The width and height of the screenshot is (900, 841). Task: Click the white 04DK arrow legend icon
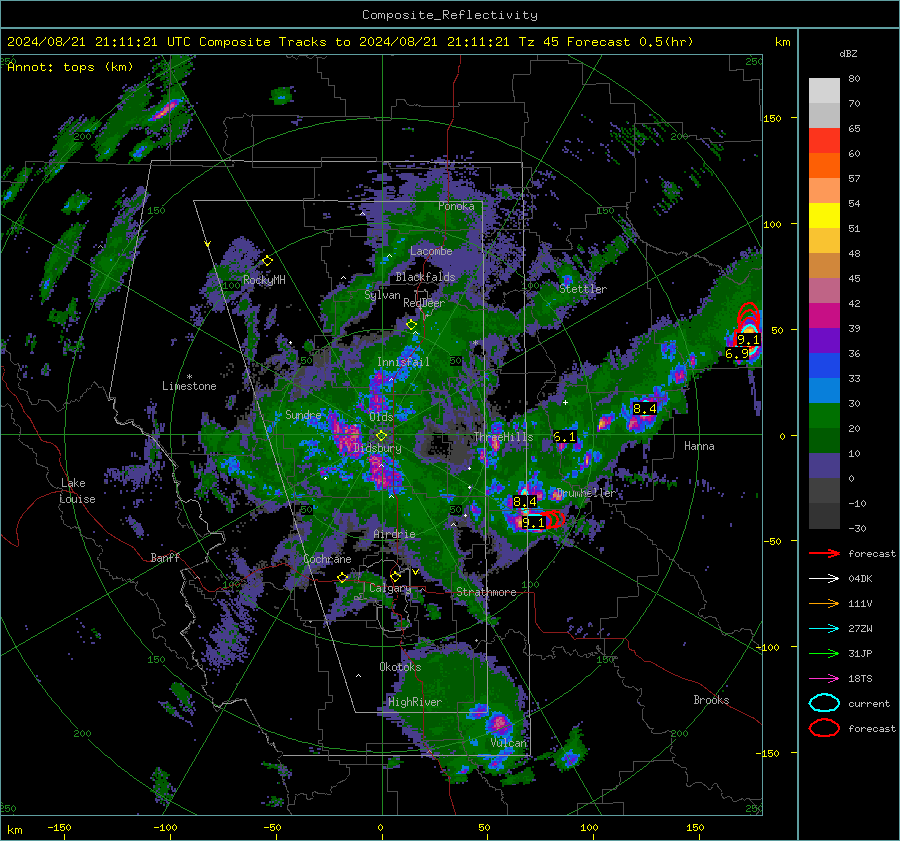(824, 578)
